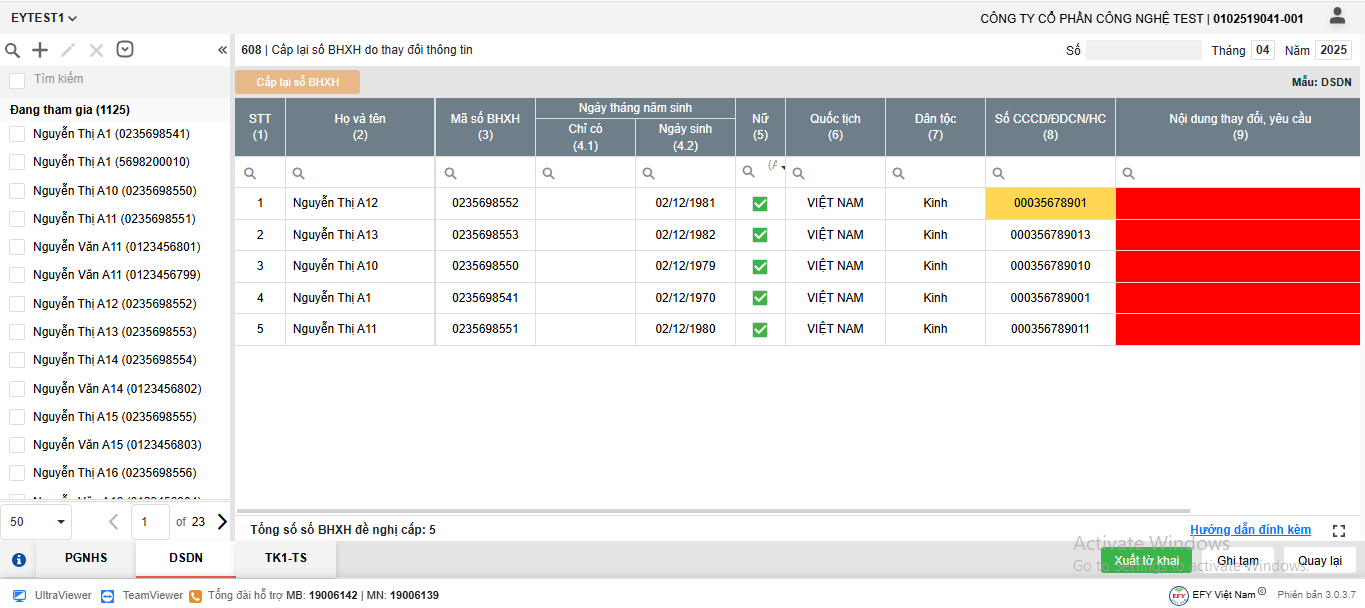This screenshot has height=608, width=1365.
Task: Open the EYTEST1 account dropdown
Action: coord(44,18)
